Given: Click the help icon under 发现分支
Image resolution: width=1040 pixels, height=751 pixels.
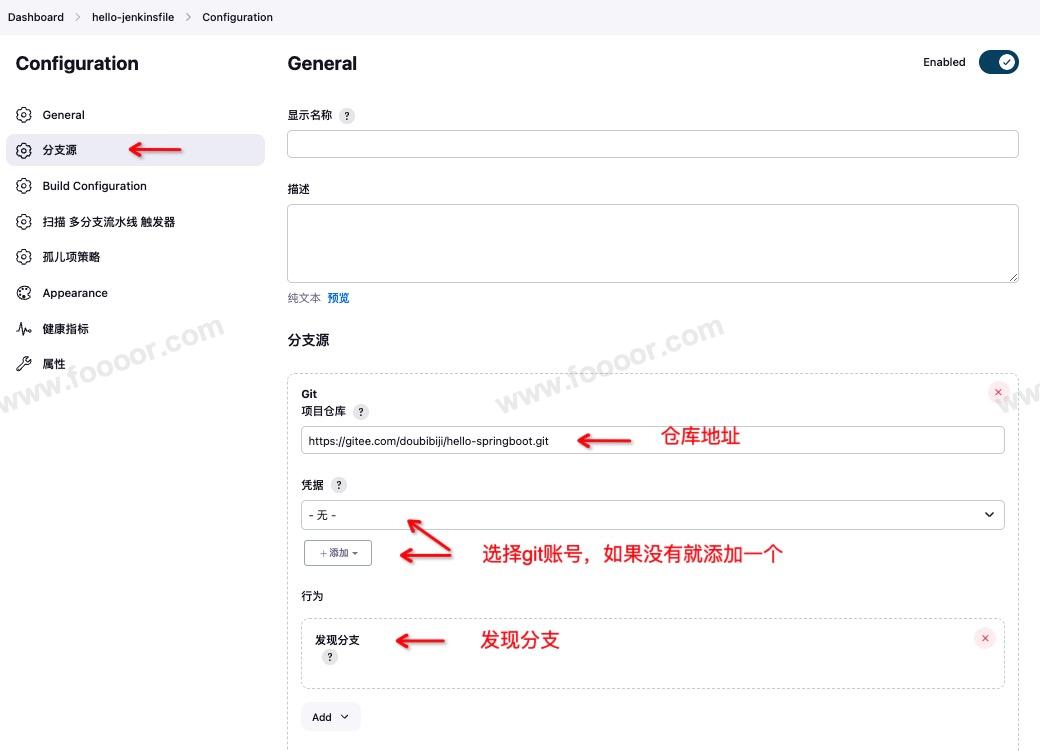Looking at the screenshot, I should [x=330, y=657].
